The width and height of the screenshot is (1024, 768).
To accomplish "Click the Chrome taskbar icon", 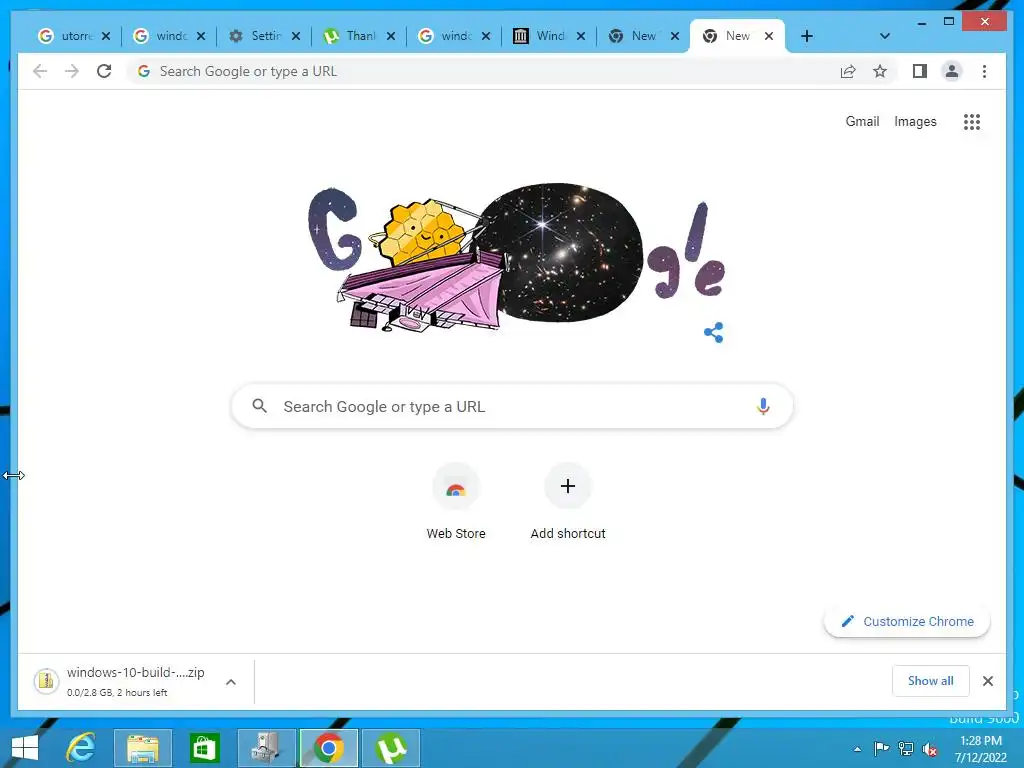I will tap(328, 748).
